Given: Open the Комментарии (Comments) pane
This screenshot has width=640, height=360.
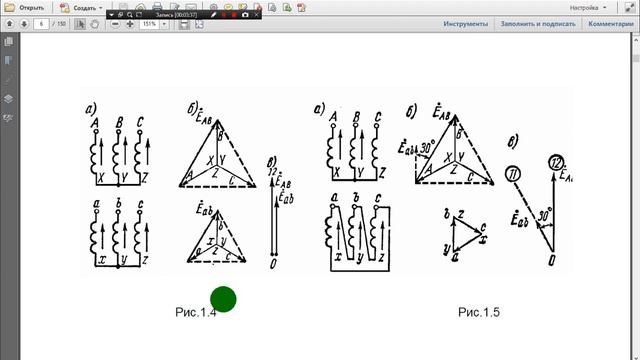Looking at the screenshot, I should click(x=611, y=24).
